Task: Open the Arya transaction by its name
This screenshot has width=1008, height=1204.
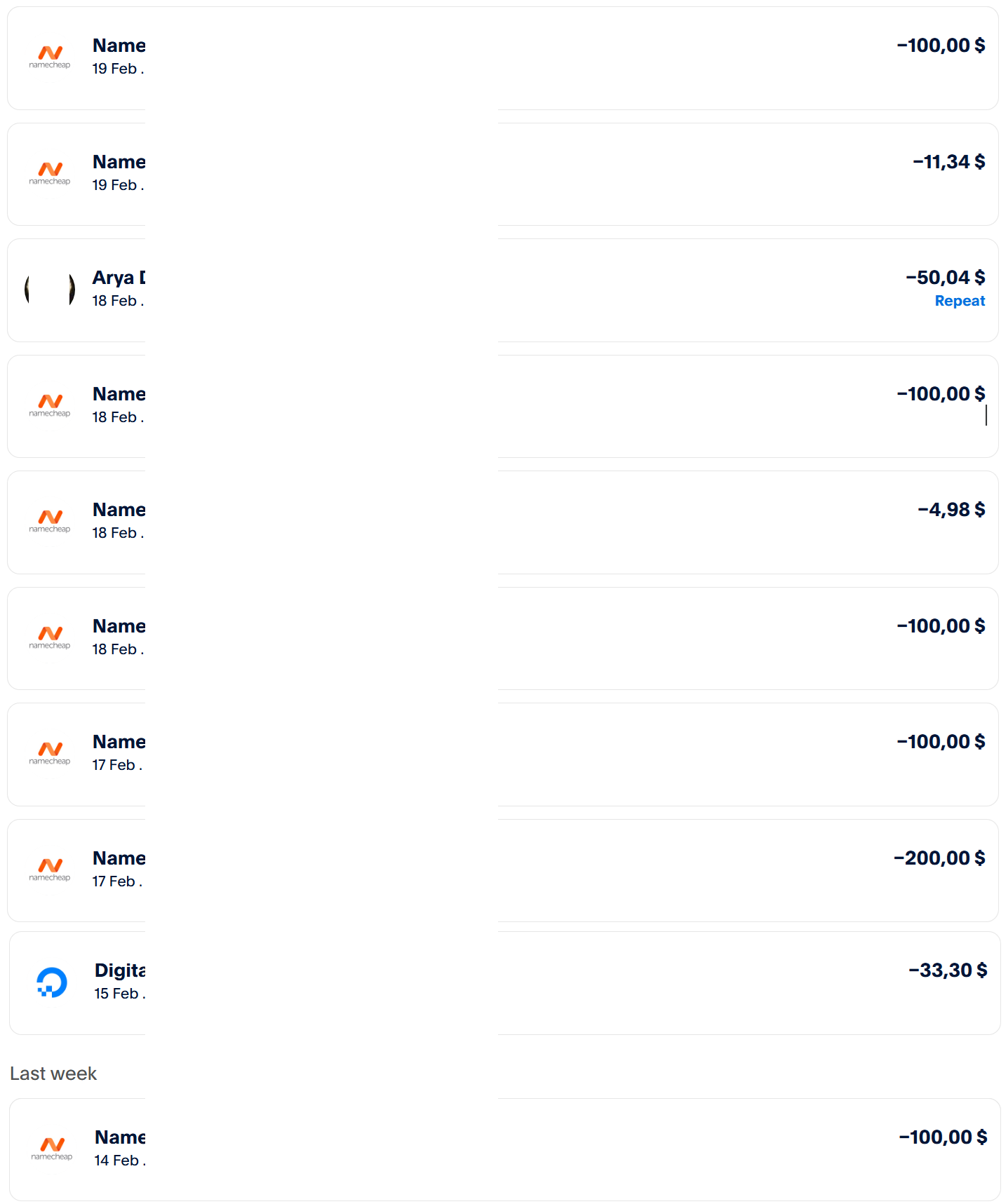Action: click(119, 278)
